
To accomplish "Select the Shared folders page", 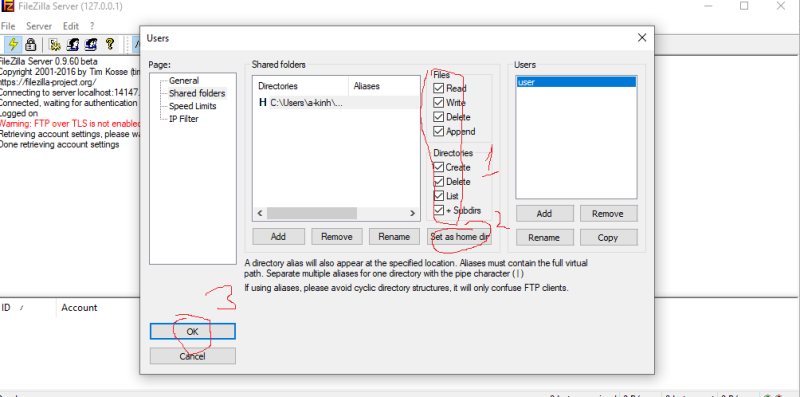I will [x=197, y=93].
